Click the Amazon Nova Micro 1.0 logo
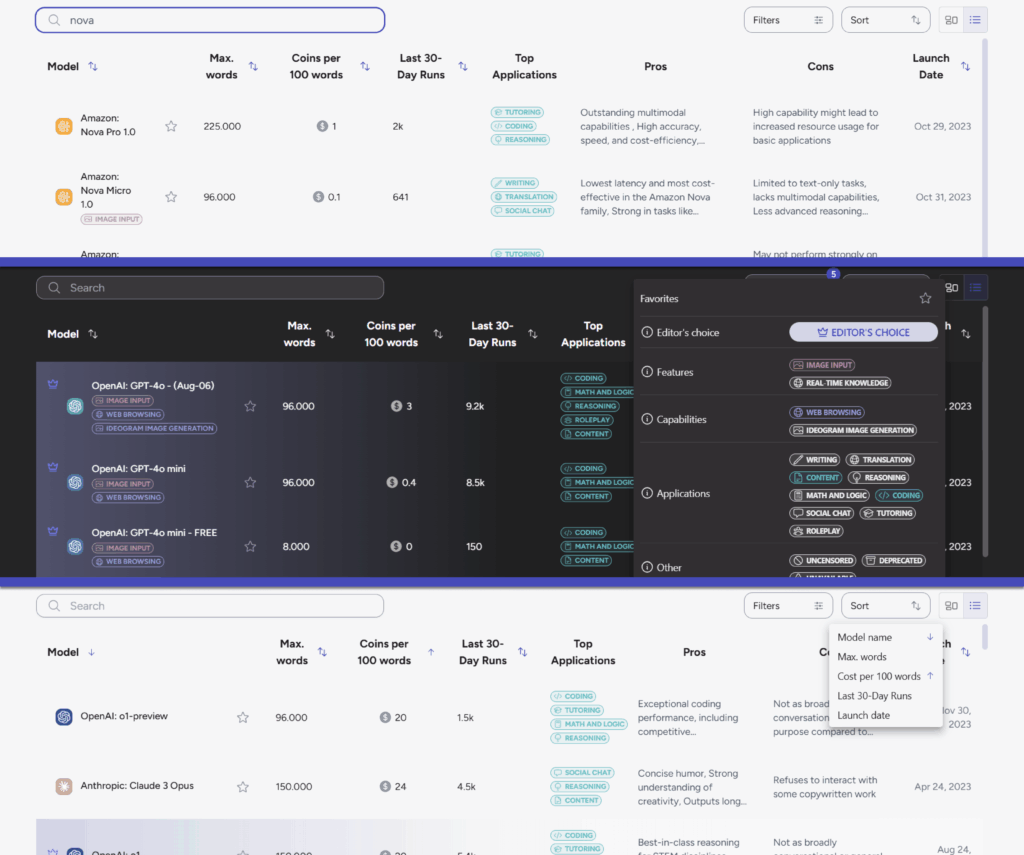The height and width of the screenshot is (855, 1024). tap(64, 197)
